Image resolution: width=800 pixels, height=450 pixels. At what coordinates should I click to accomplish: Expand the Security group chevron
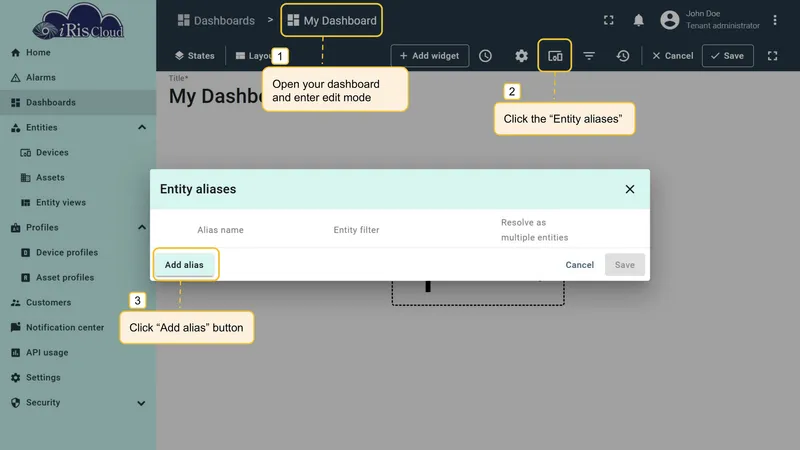141,403
